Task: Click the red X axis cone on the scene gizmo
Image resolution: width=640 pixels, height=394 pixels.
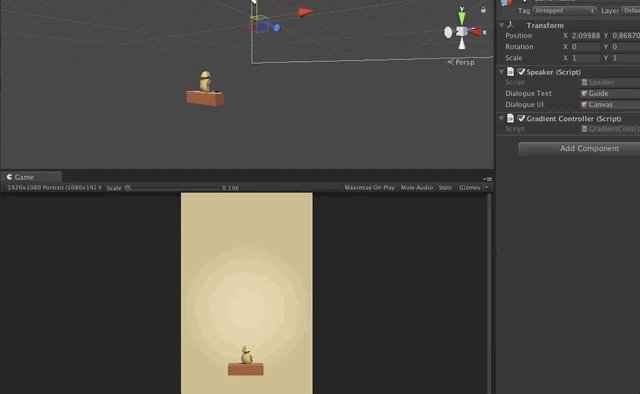Action: [x=475, y=31]
